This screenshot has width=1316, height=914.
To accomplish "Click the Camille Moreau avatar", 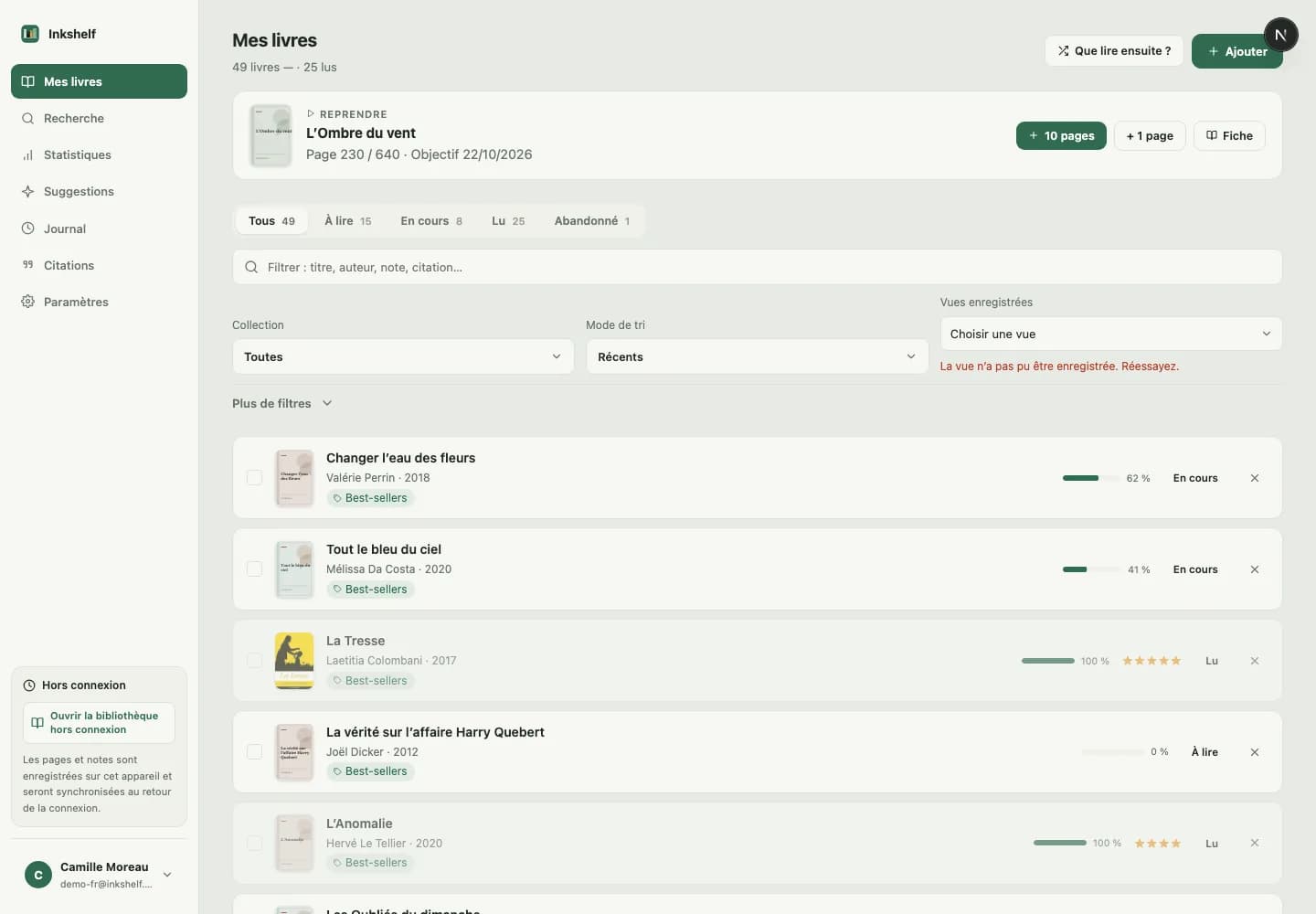I will point(38,875).
